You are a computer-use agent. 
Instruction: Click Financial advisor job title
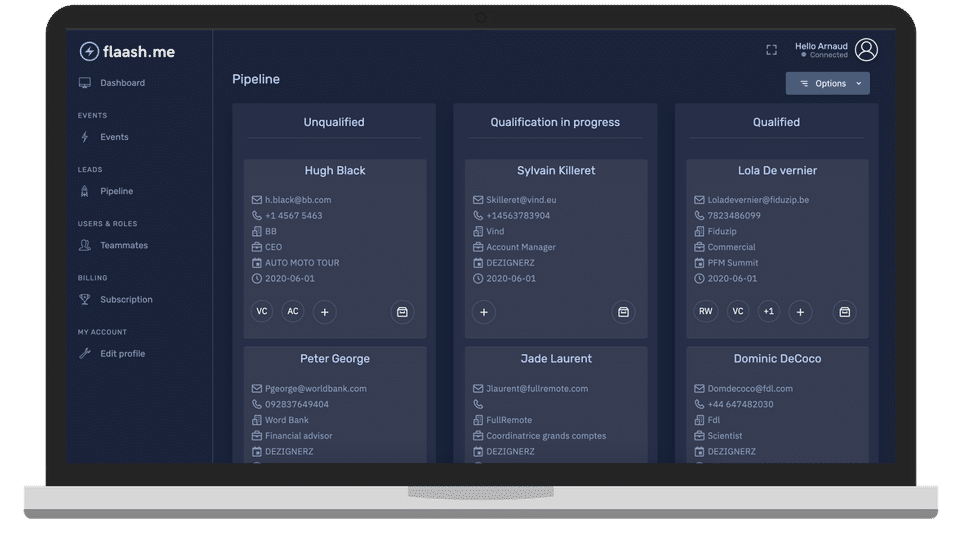coord(299,435)
